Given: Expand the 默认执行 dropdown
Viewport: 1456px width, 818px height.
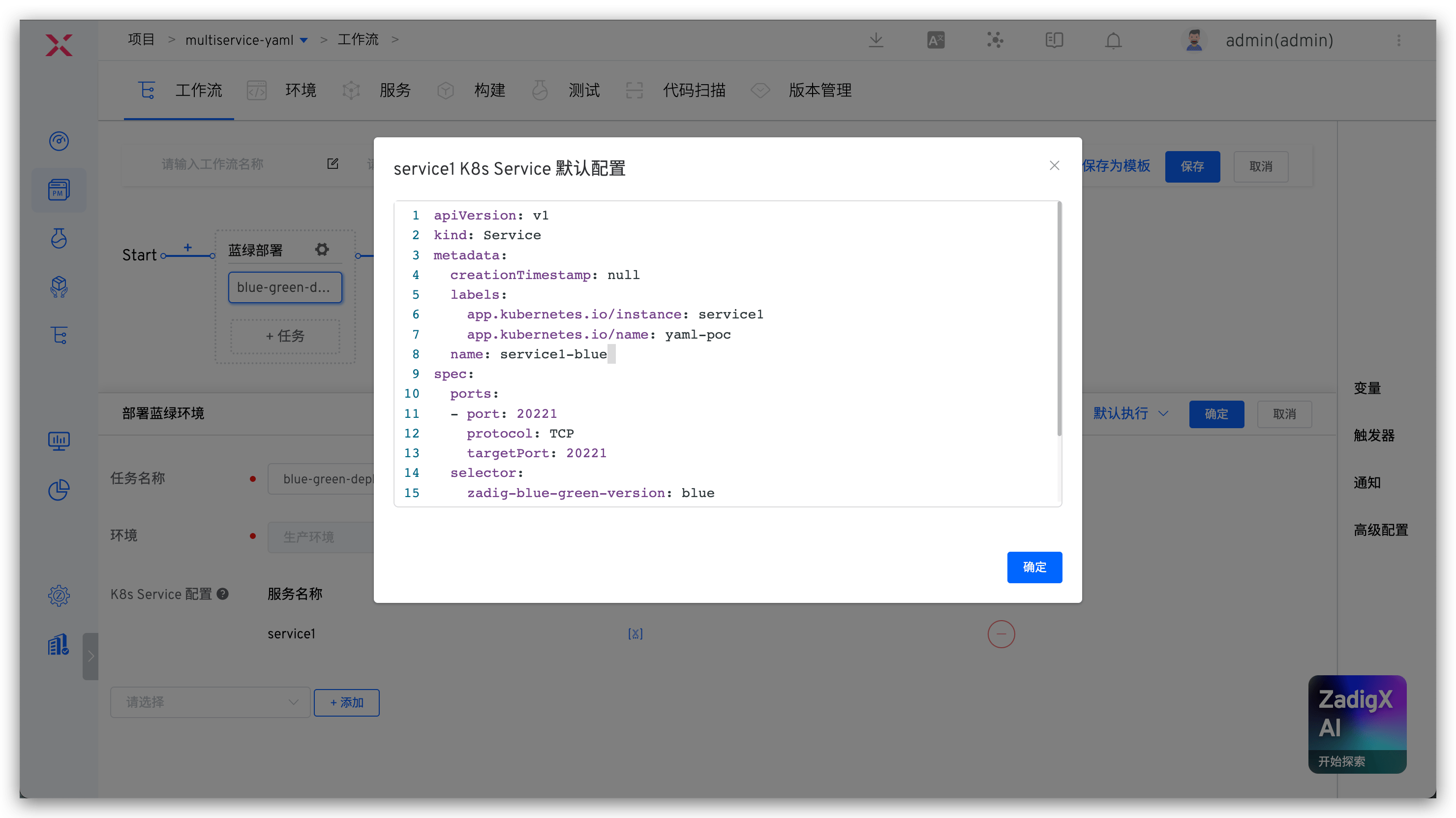Looking at the screenshot, I should 1130,413.
